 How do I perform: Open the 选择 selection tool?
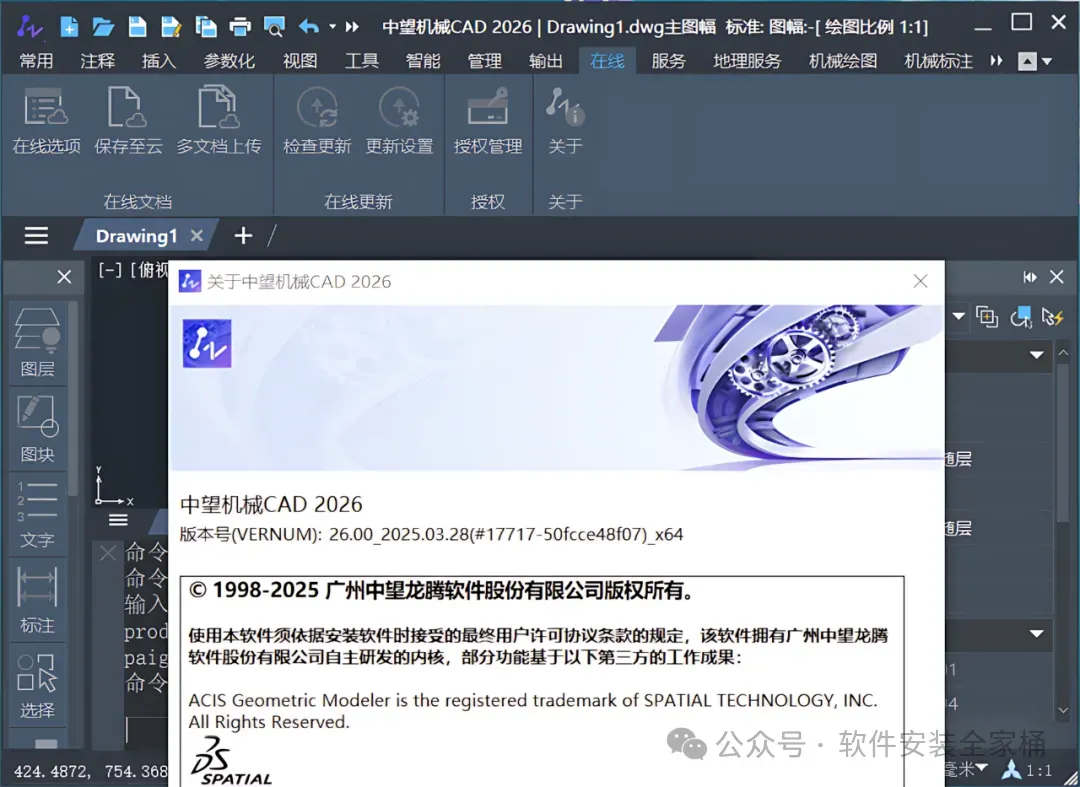coord(37,684)
